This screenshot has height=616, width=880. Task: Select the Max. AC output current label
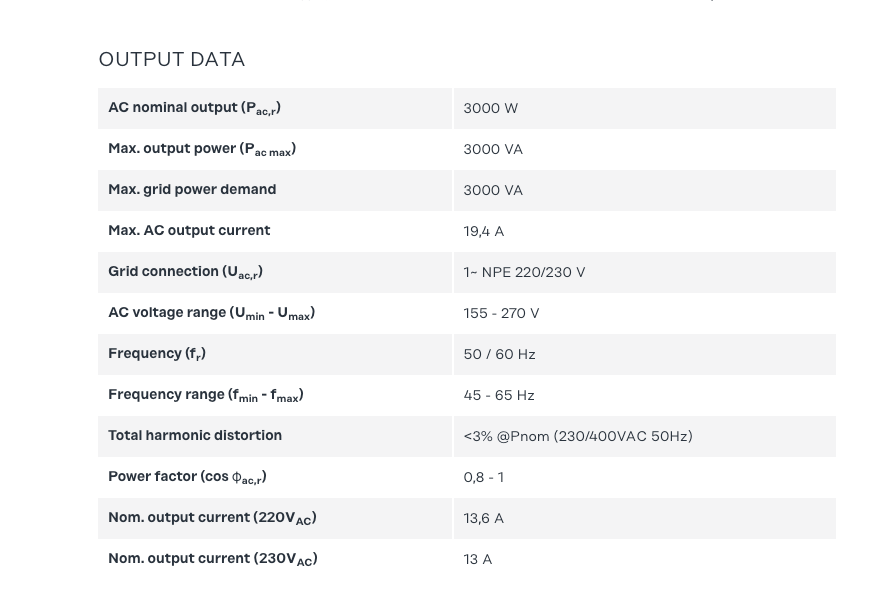[x=189, y=231]
